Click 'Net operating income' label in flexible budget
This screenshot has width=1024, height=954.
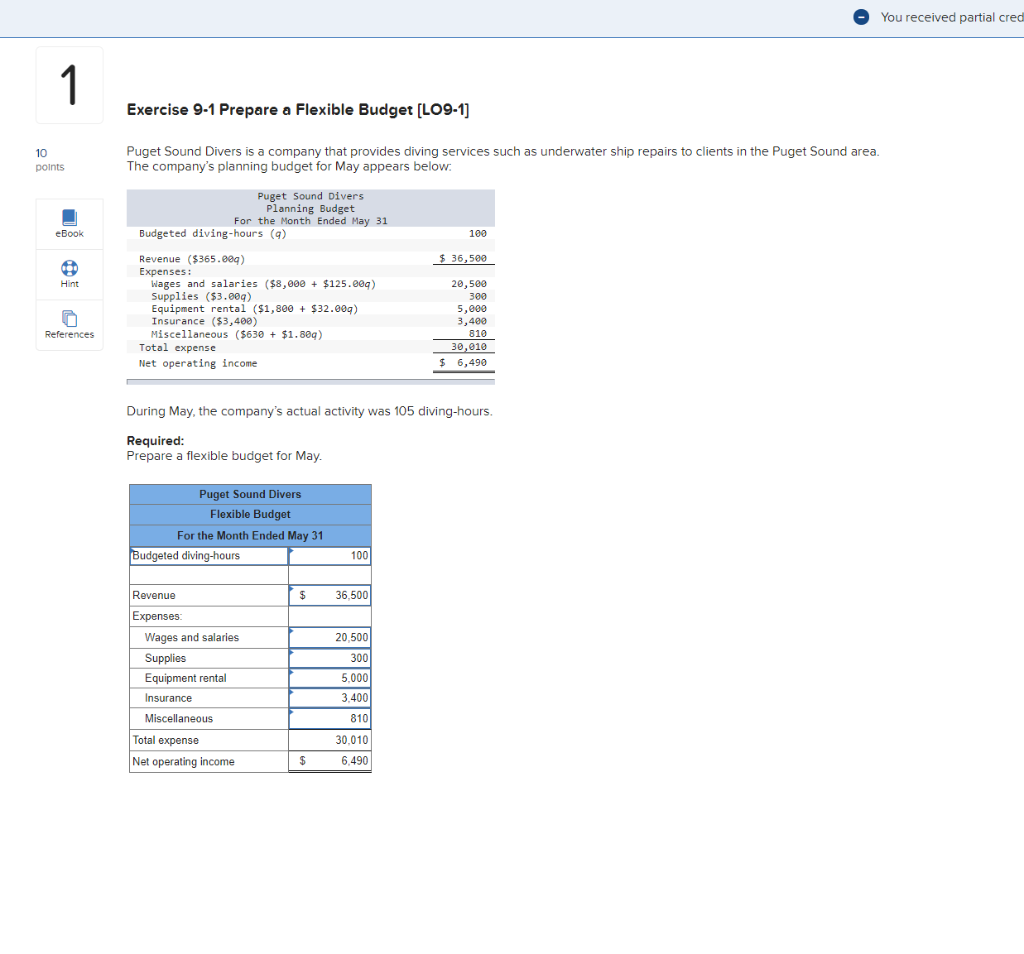[183, 761]
